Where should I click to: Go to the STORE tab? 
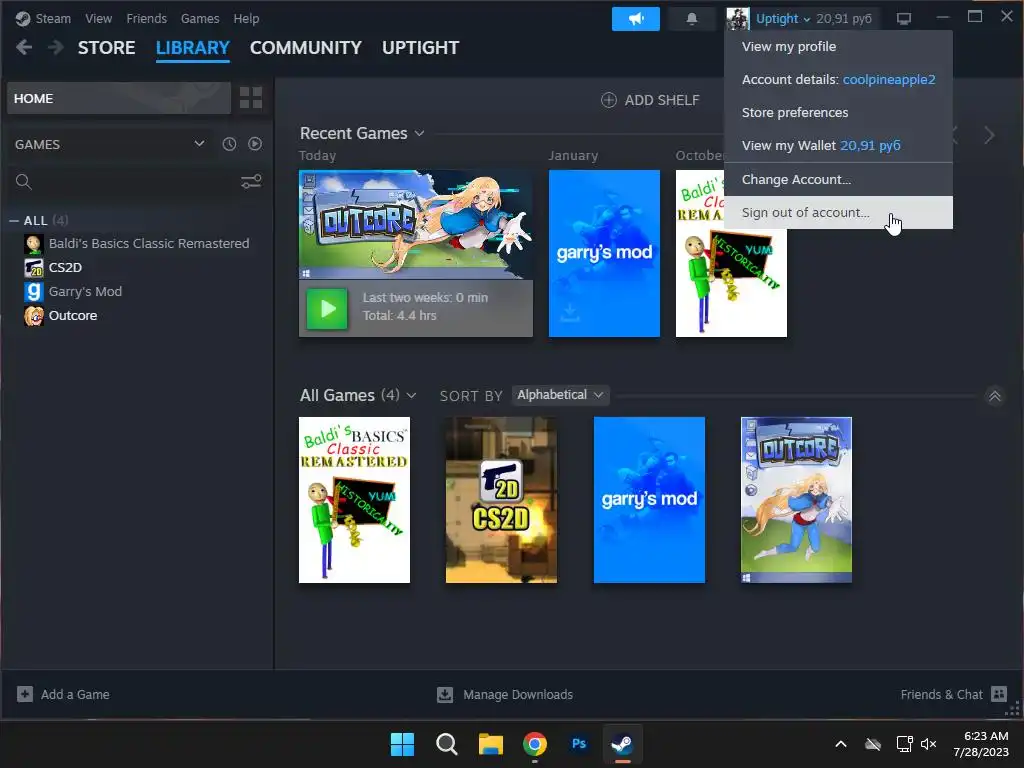pyautogui.click(x=106, y=48)
